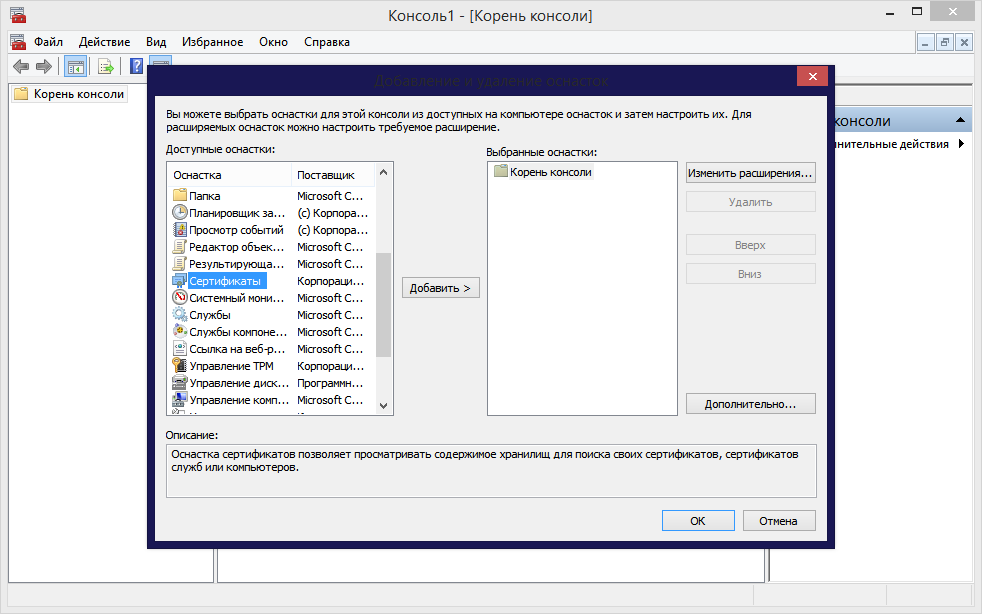The image size is (982, 614).
Task: Select the Управление дисками snap-in name
Action: [239, 383]
